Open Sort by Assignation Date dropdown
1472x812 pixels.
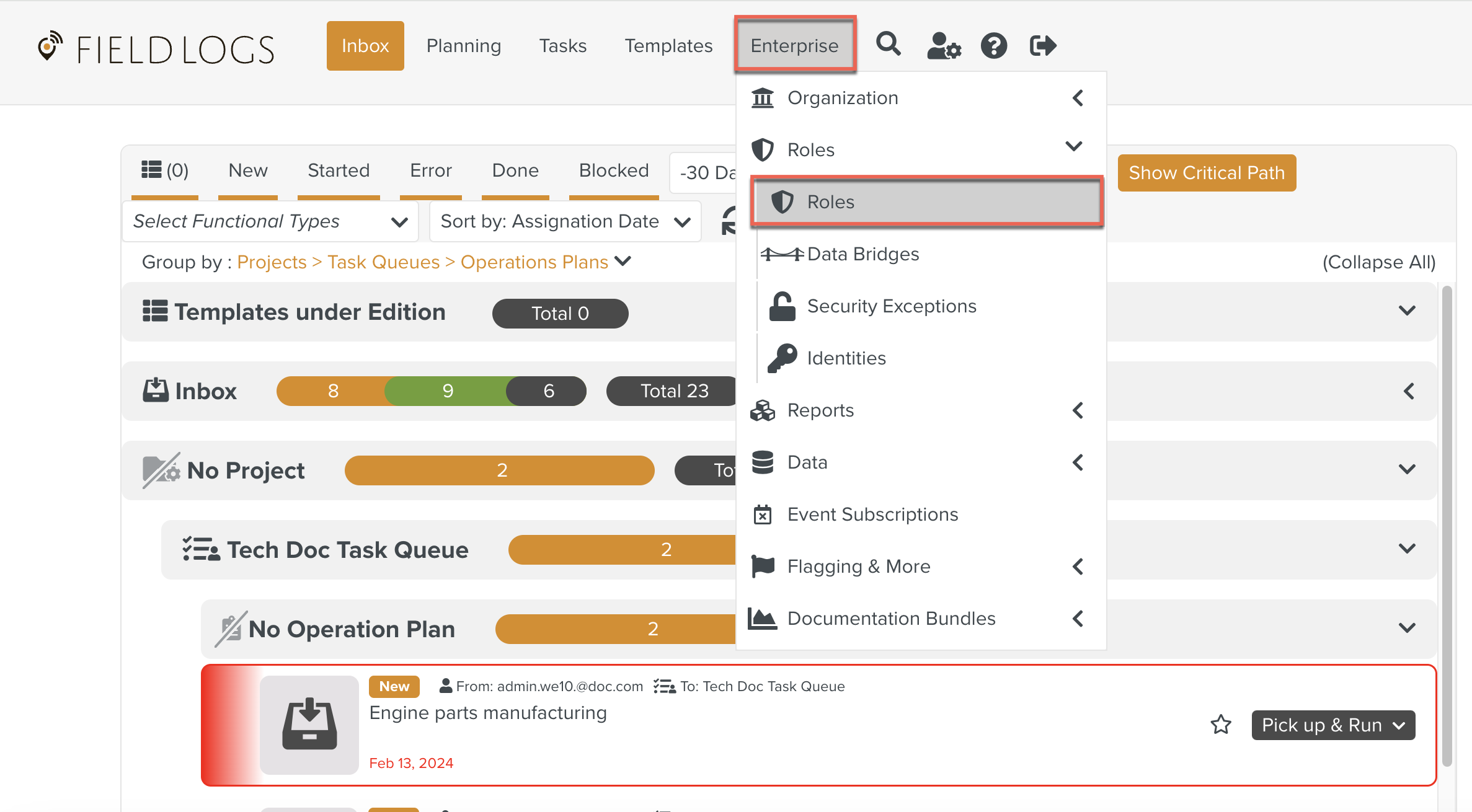(565, 221)
